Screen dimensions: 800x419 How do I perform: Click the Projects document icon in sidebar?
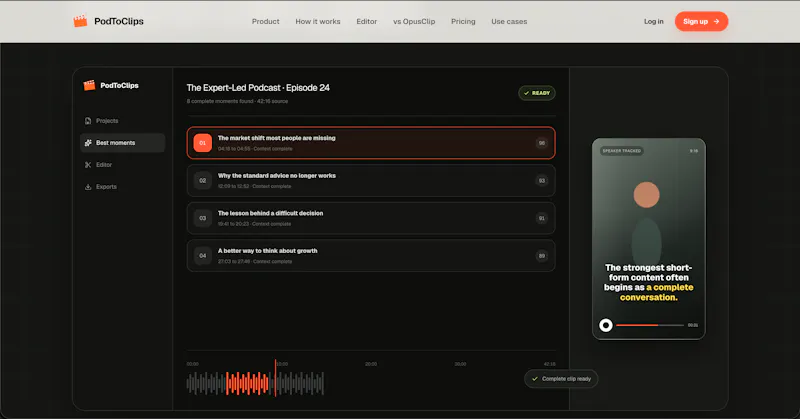click(x=88, y=121)
